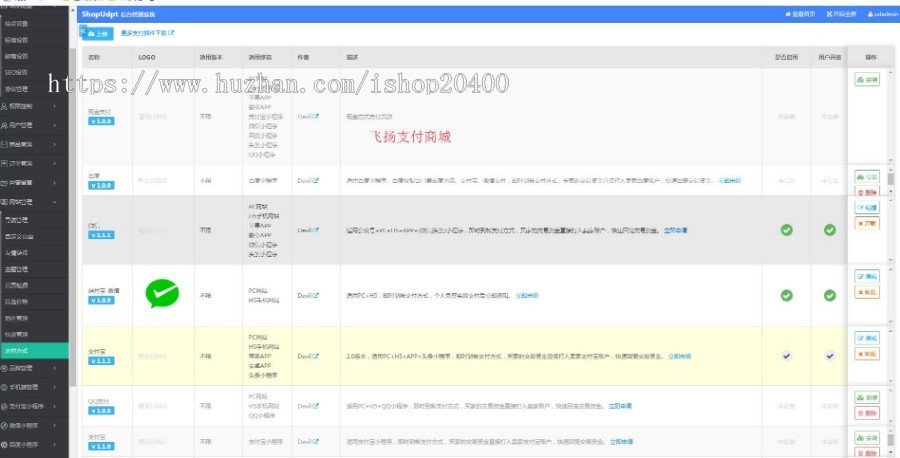Viewport: 900px width, 458px height.
Task: Open the udadmin user icon menu
Action: pyautogui.click(x=883, y=14)
